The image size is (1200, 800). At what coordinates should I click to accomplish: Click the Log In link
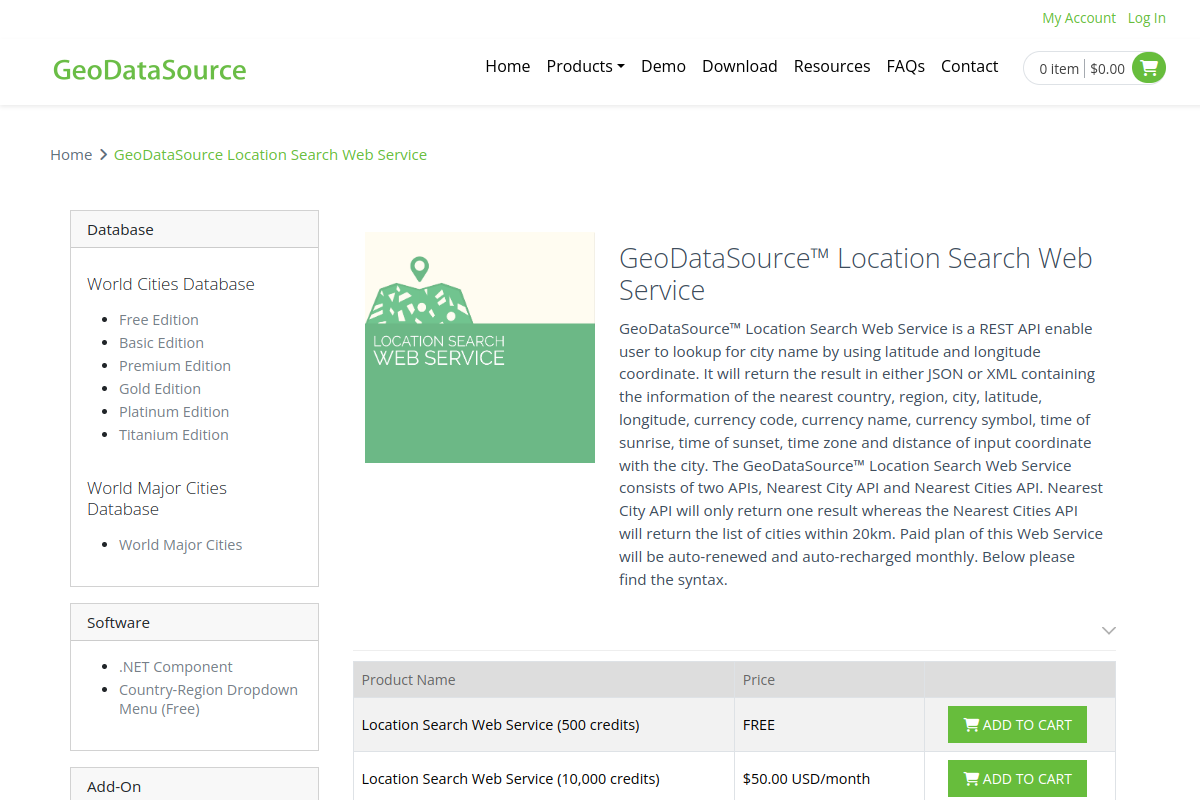1147,18
